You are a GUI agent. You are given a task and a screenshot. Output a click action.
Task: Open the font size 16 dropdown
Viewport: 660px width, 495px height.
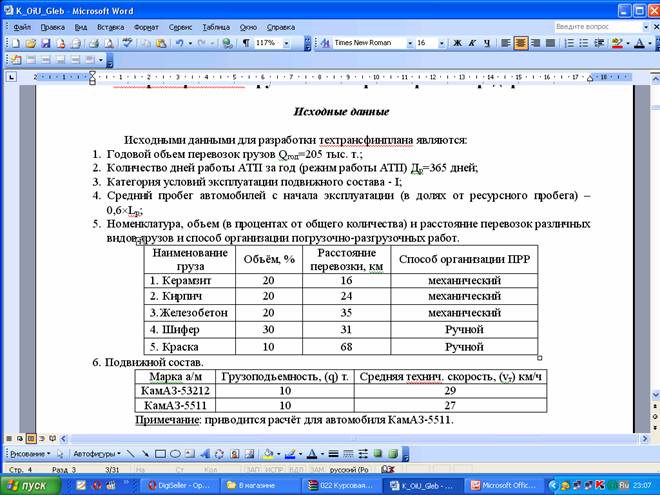(x=439, y=44)
